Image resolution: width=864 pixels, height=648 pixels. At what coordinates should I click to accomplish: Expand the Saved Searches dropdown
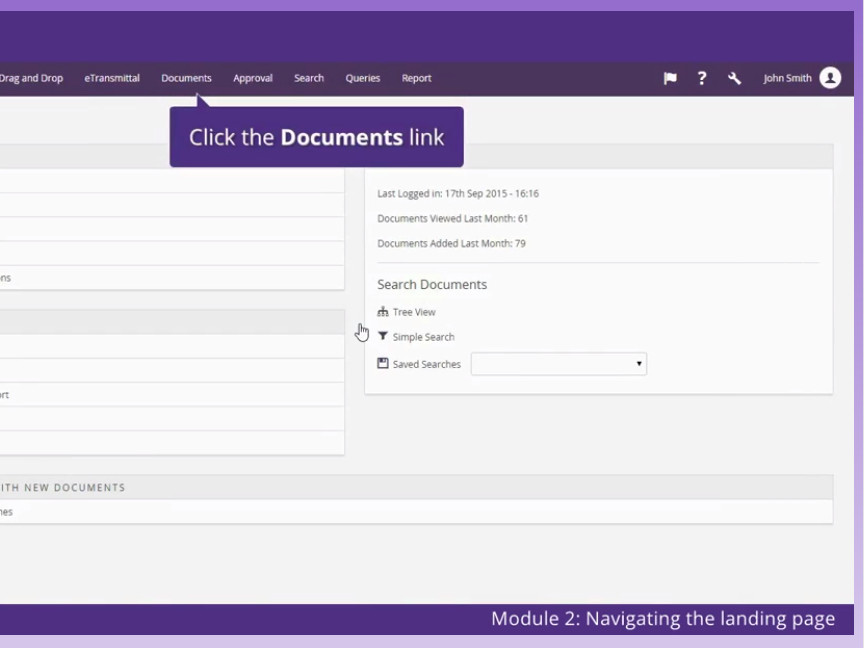[558, 364]
